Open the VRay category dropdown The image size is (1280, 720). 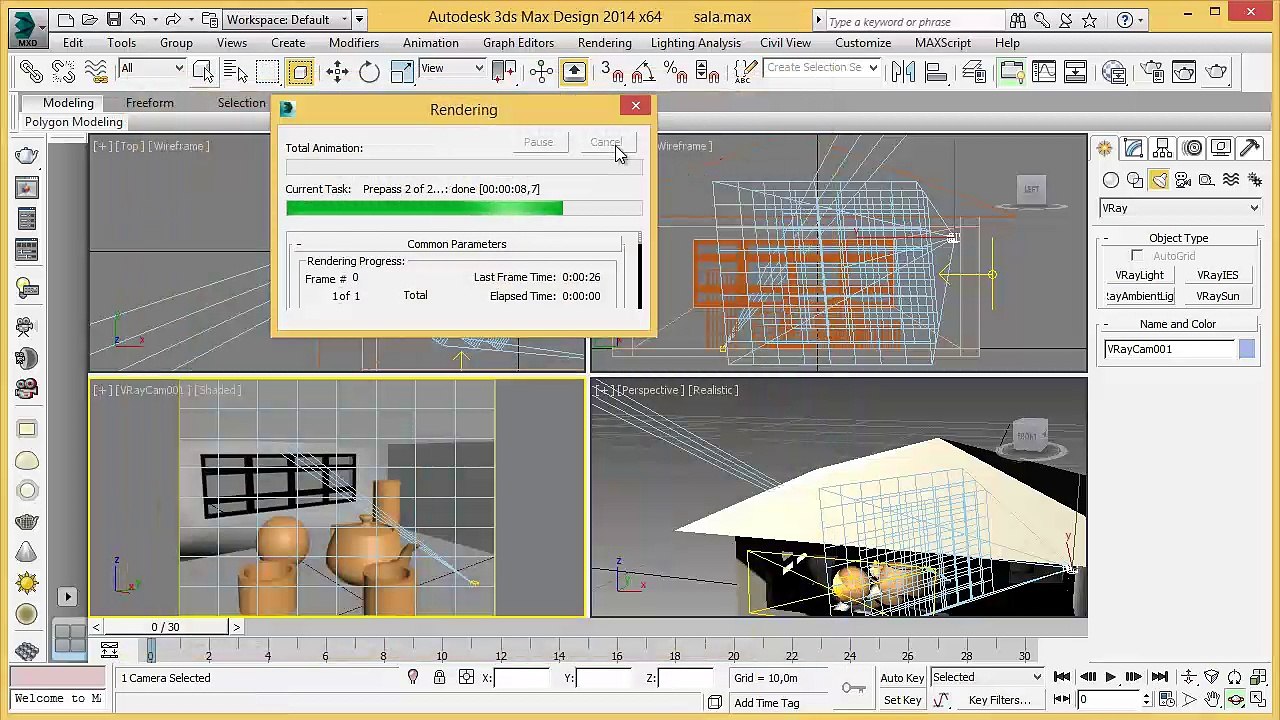1179,208
